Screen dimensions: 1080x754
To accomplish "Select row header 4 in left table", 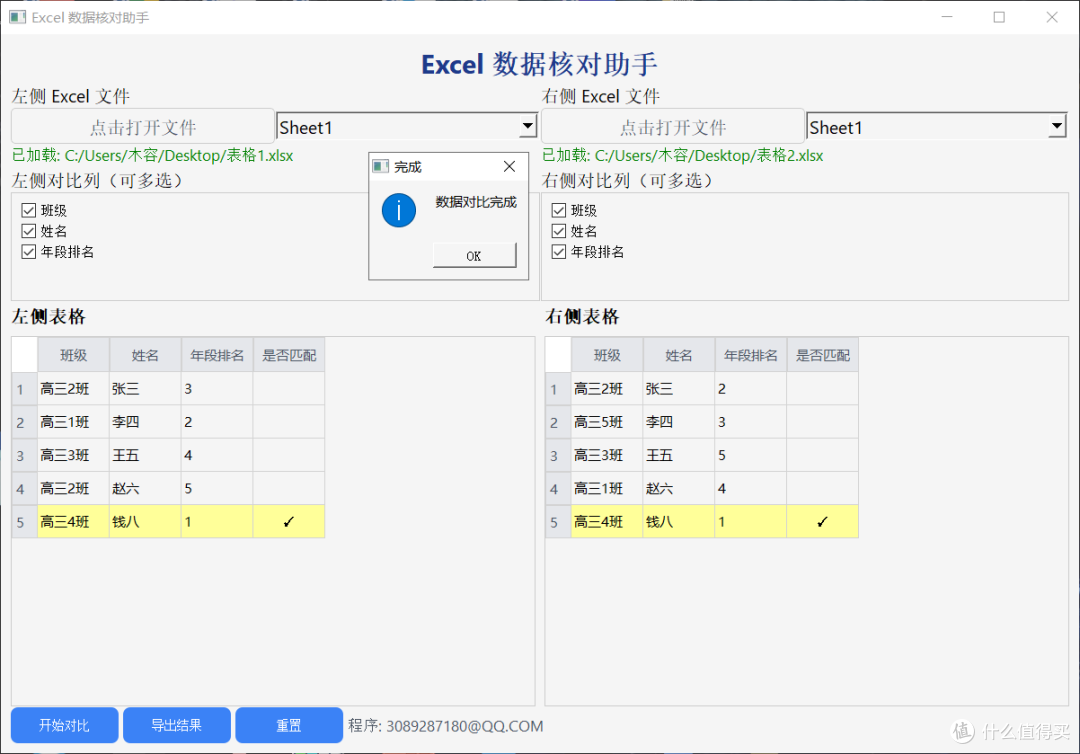I will (24, 488).
